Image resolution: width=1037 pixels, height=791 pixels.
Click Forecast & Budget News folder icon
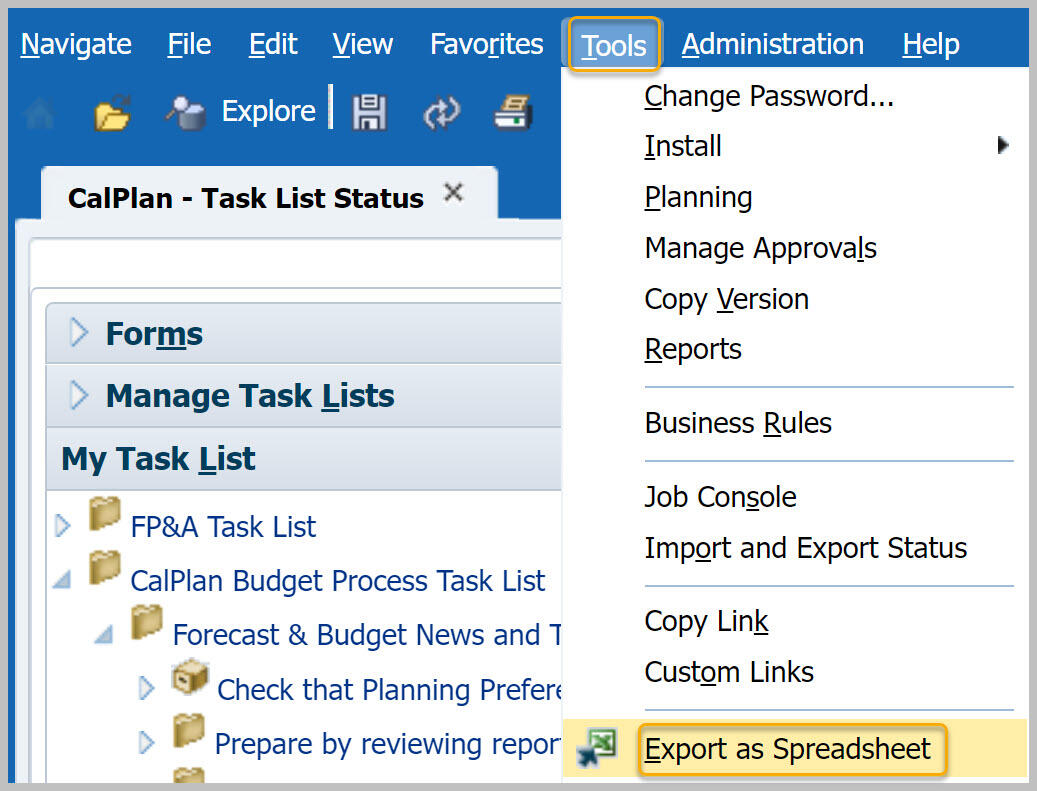click(147, 622)
